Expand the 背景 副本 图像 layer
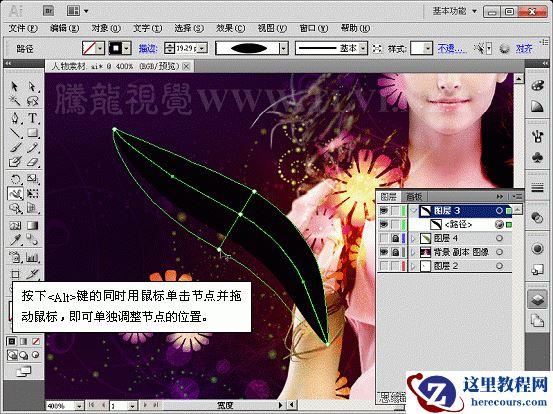The height and width of the screenshot is (414, 553). click(413, 252)
